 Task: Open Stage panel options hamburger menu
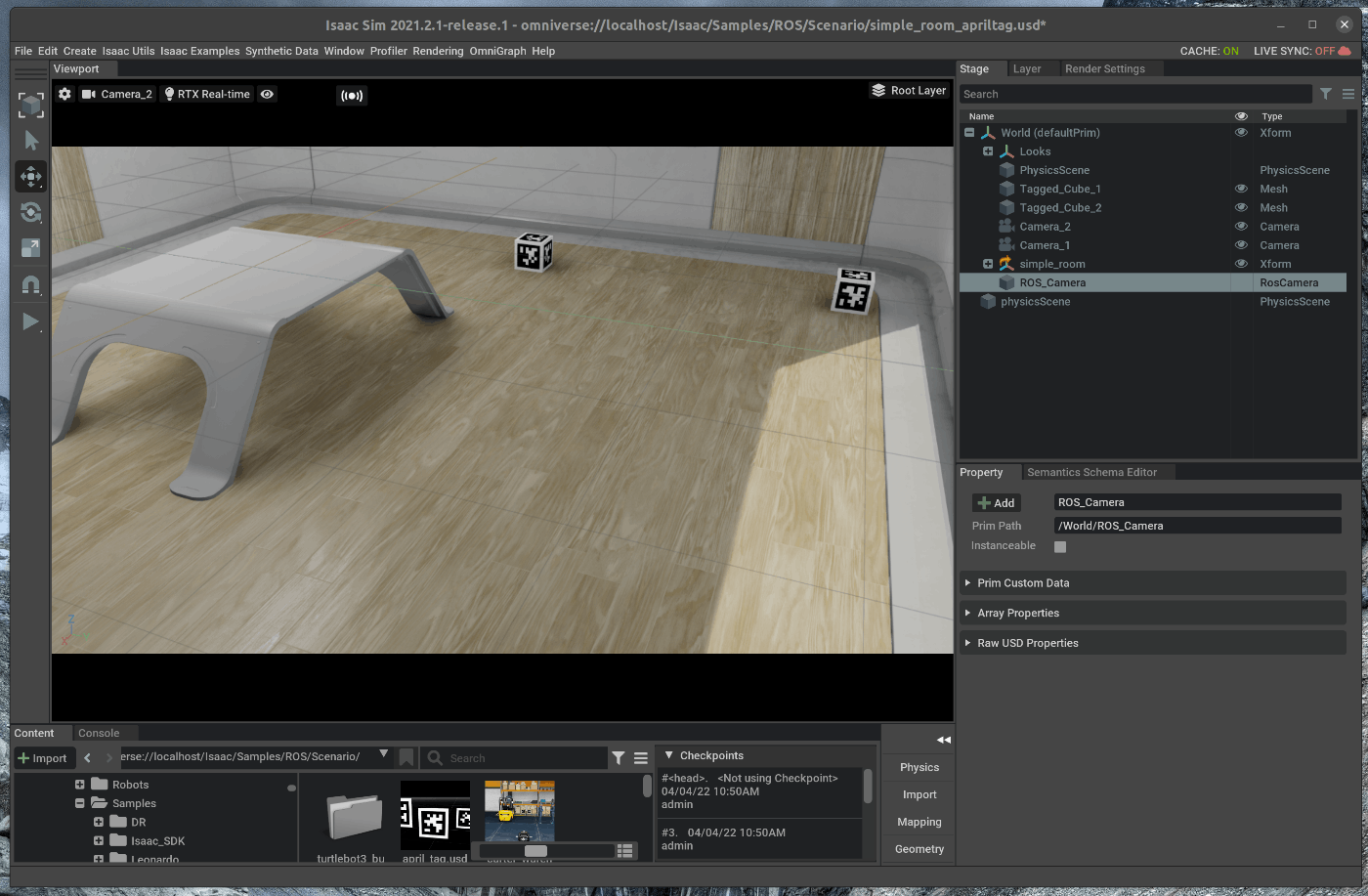[1348, 94]
